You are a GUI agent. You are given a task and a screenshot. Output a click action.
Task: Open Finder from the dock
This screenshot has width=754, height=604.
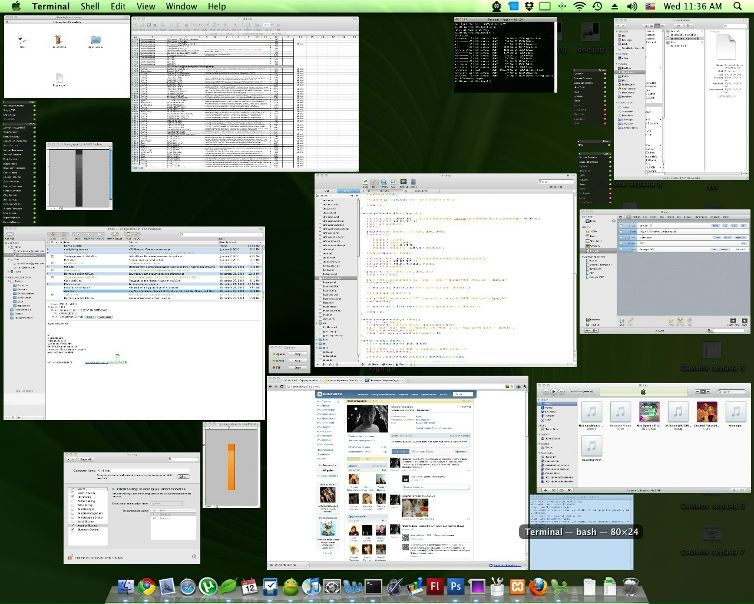pos(126,587)
